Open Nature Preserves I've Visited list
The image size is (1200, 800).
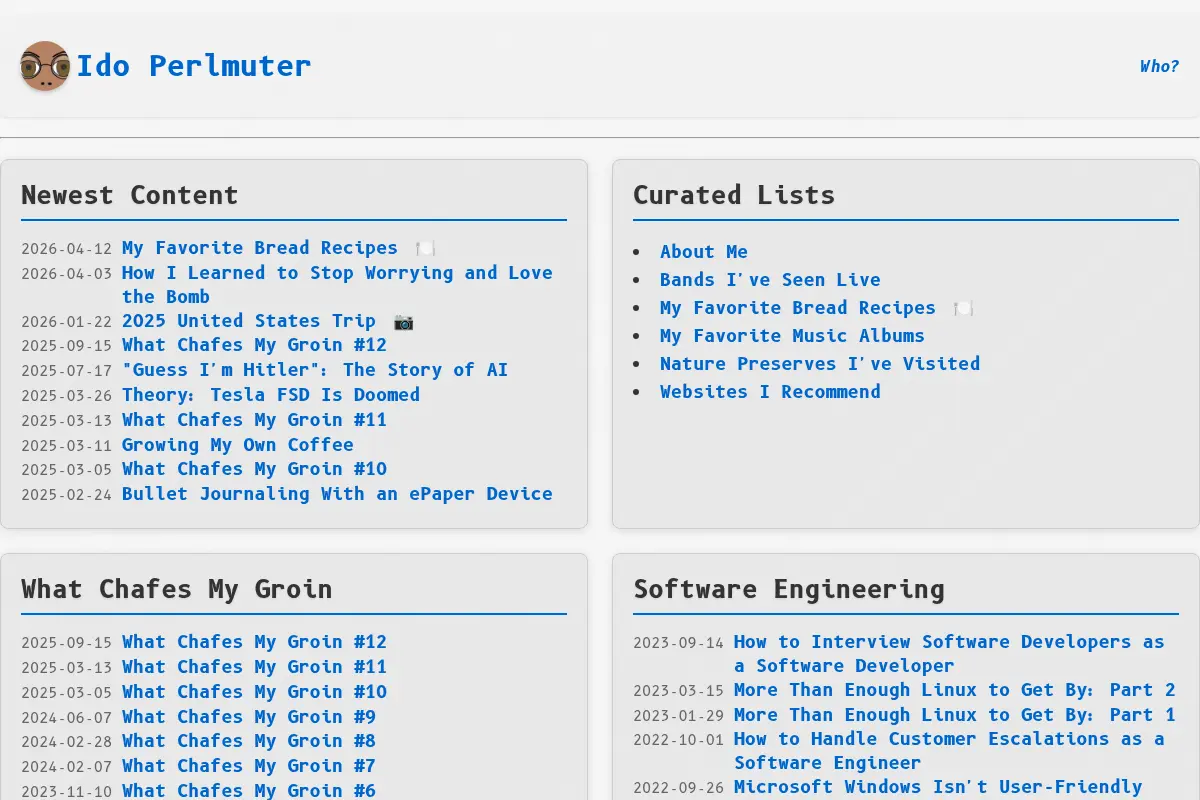(820, 364)
